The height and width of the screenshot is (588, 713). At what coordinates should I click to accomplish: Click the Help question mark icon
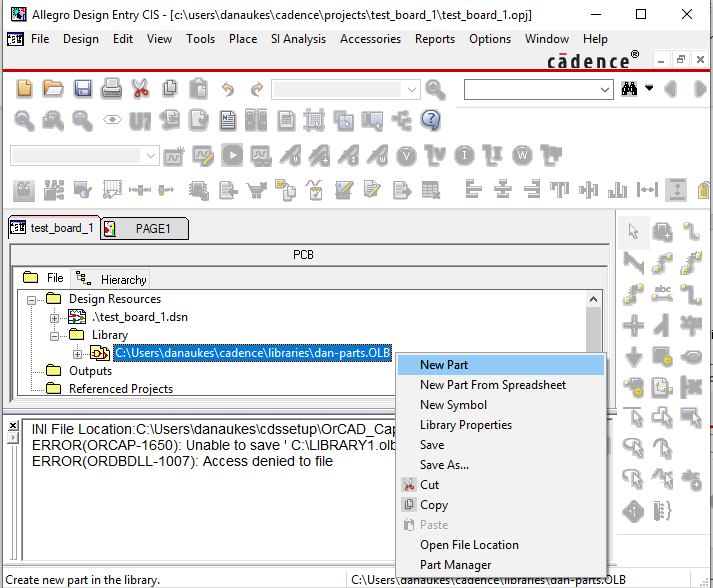431,121
